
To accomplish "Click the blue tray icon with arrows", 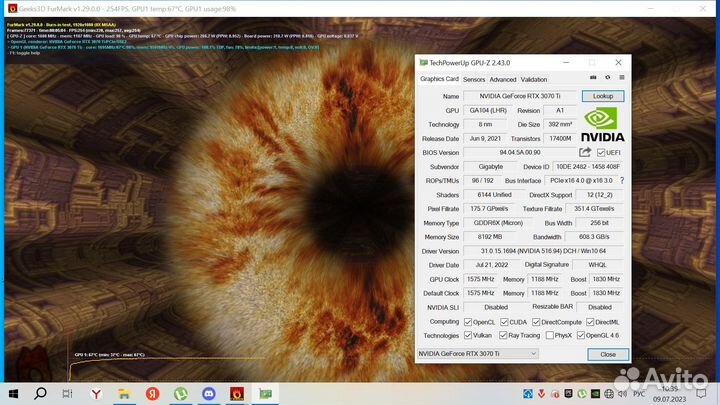I will pos(528,394).
